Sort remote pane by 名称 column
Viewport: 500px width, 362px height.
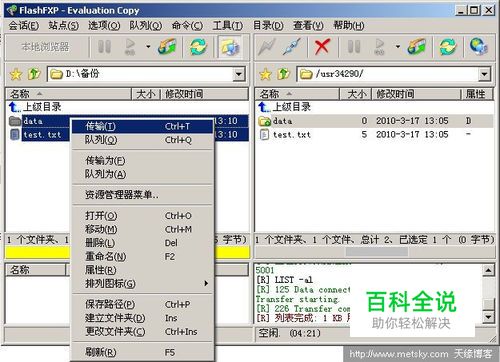[x=297, y=94]
